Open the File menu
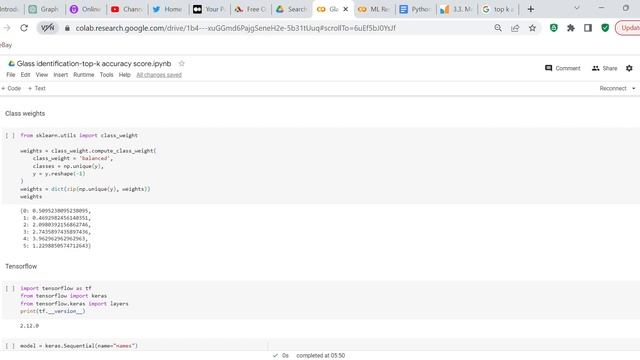The width and height of the screenshot is (640, 360). 11,75
